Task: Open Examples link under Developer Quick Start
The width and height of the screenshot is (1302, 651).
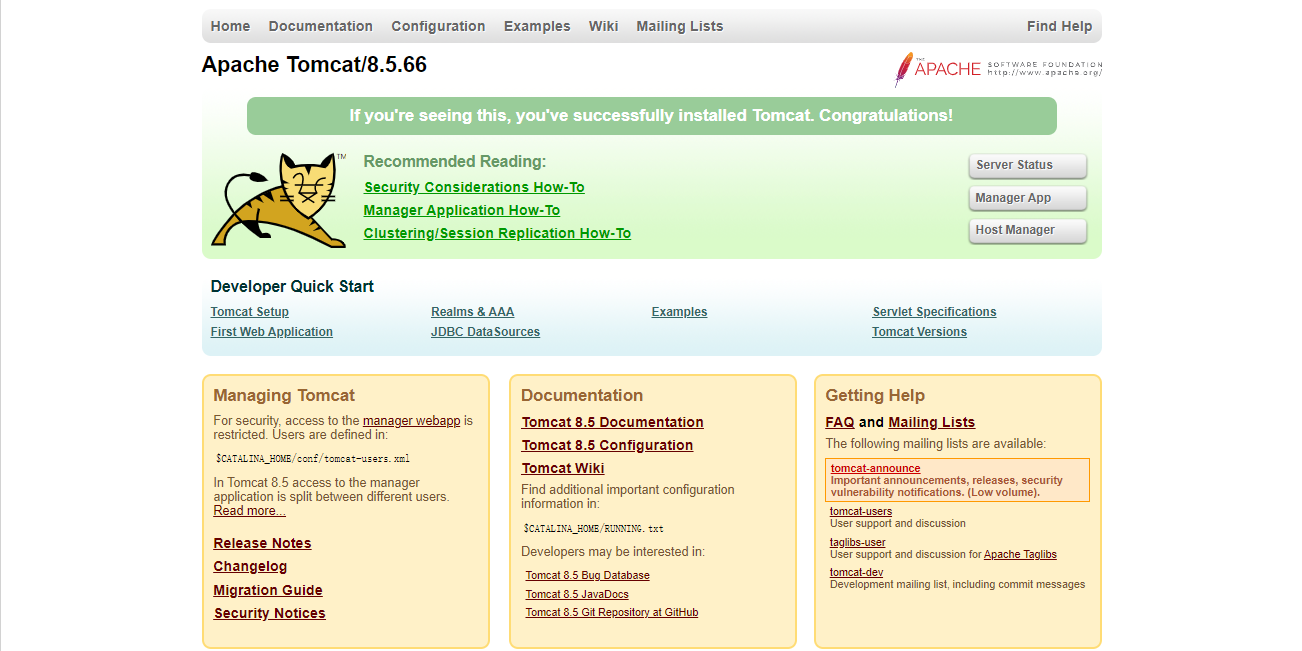Action: point(679,312)
